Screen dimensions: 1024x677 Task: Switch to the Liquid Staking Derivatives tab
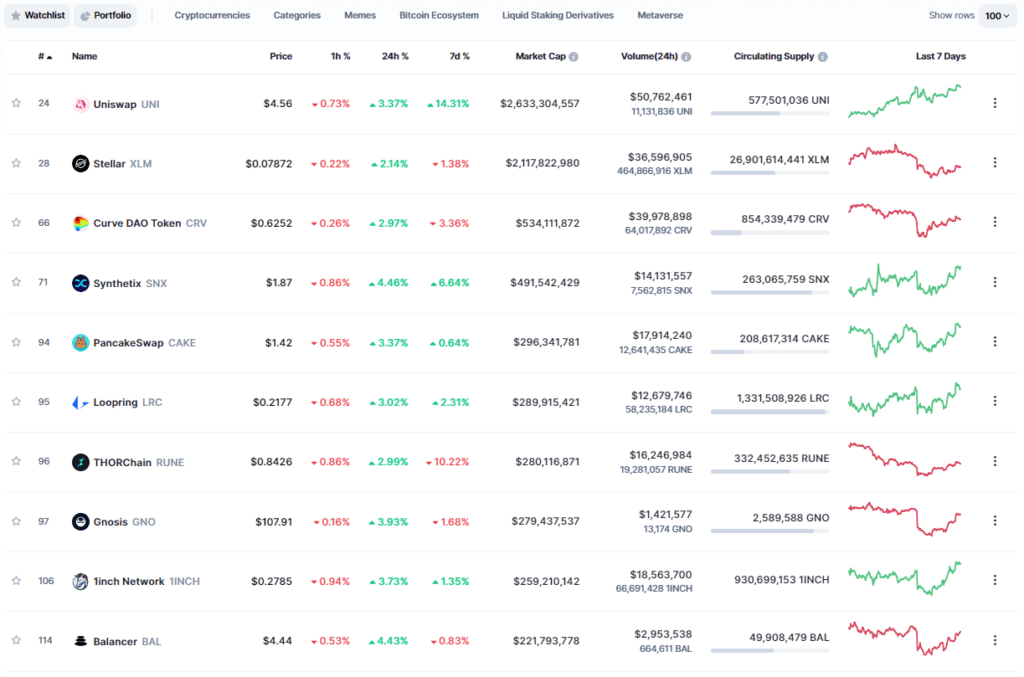click(x=558, y=15)
